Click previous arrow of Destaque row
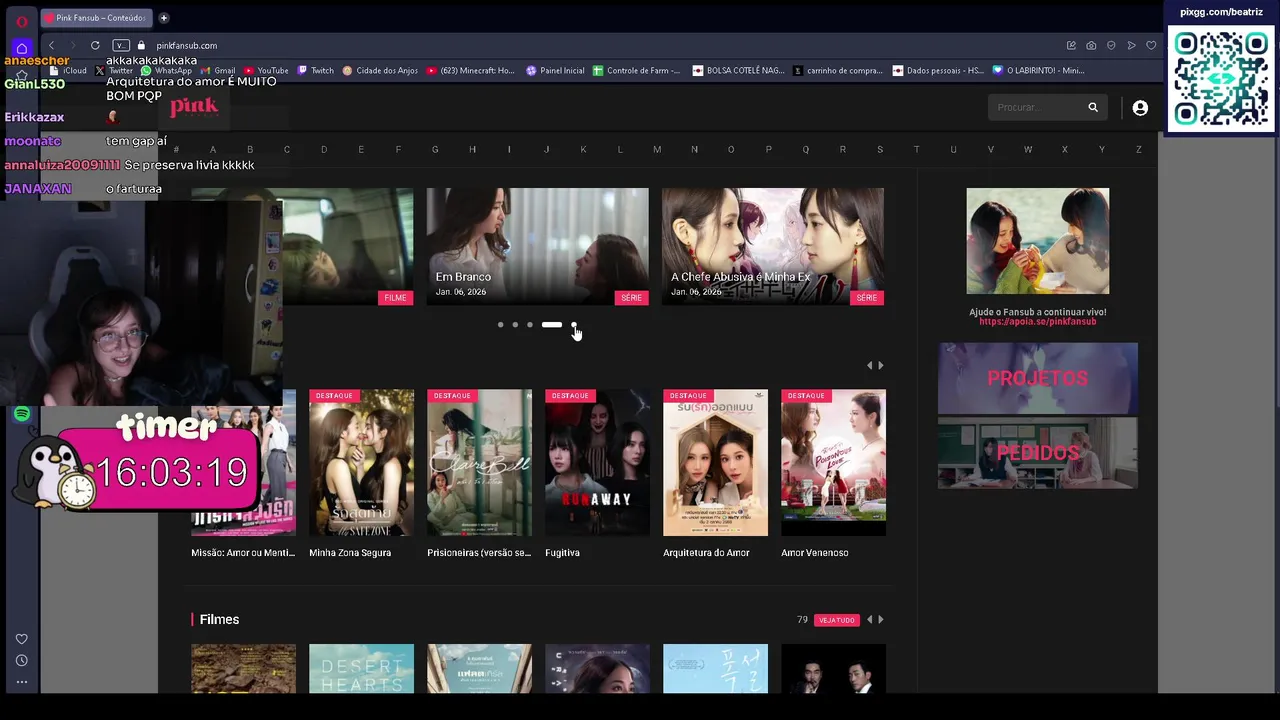1280x720 pixels. point(869,366)
